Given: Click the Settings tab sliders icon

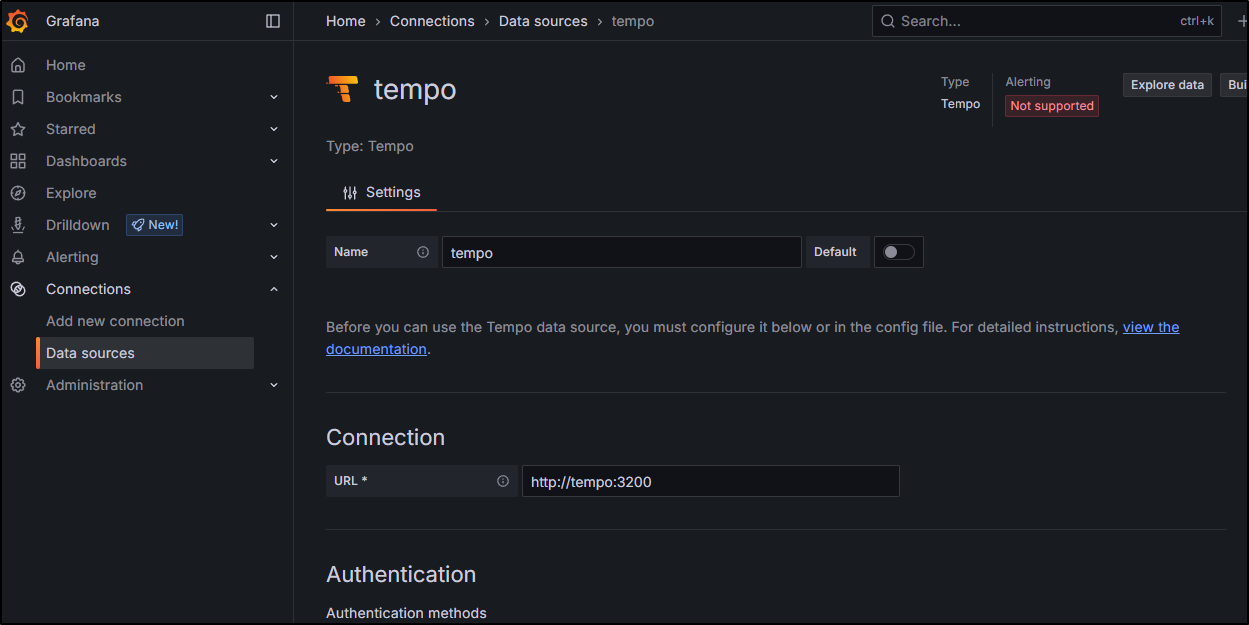Looking at the screenshot, I should click(350, 193).
